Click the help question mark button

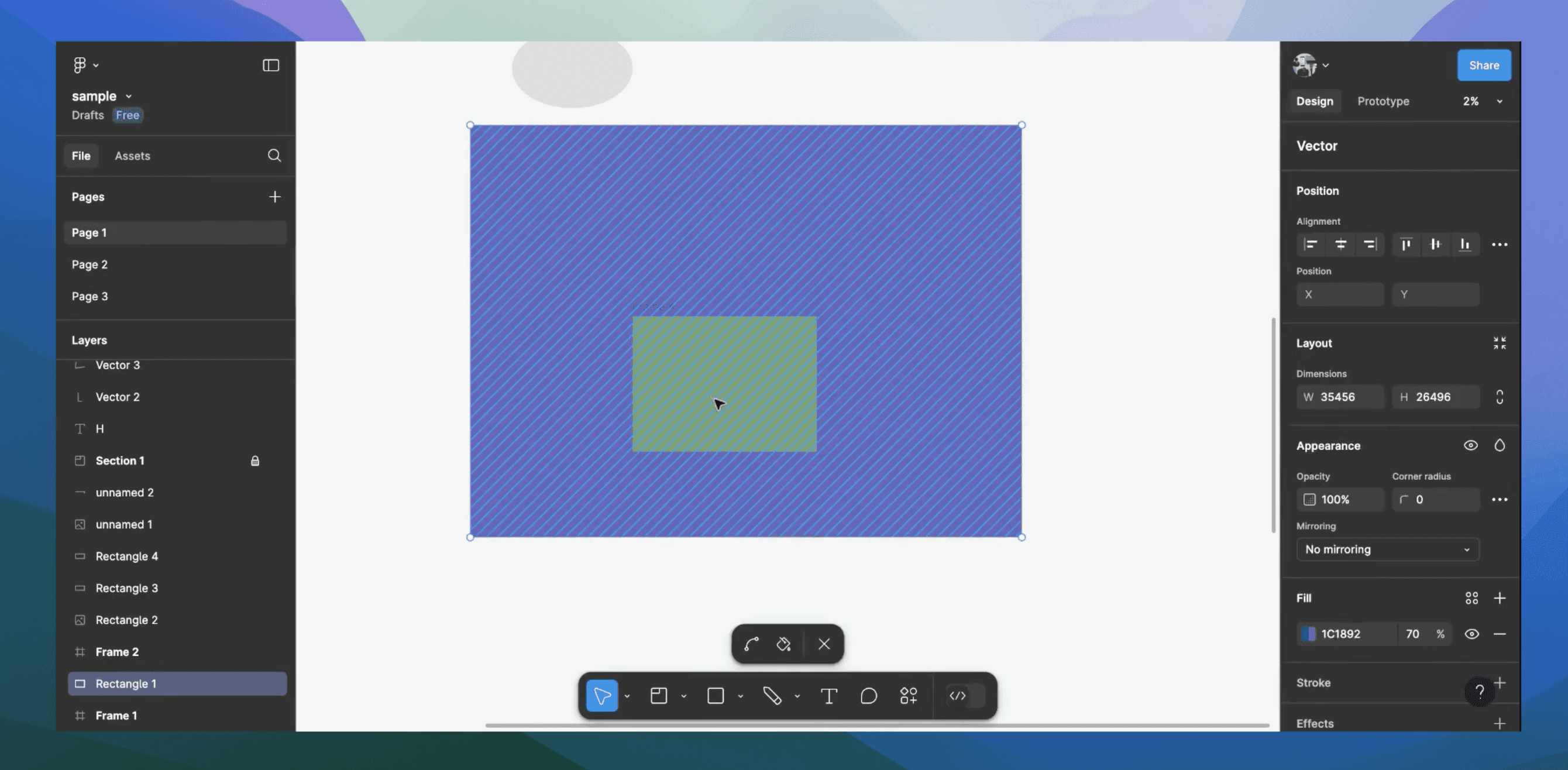pos(1480,692)
